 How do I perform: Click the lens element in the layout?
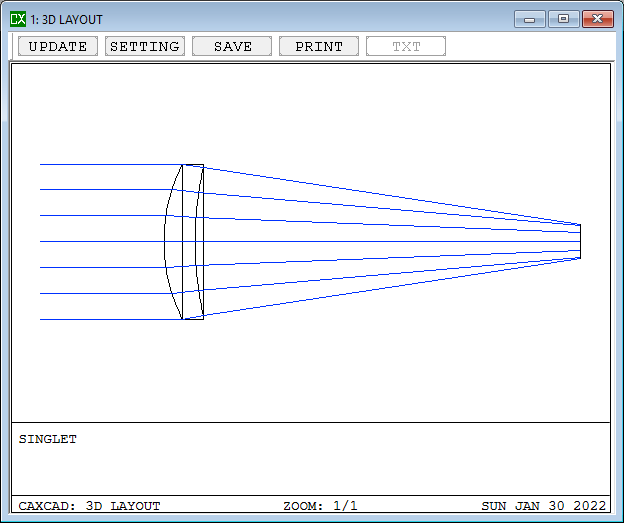pyautogui.click(x=184, y=242)
